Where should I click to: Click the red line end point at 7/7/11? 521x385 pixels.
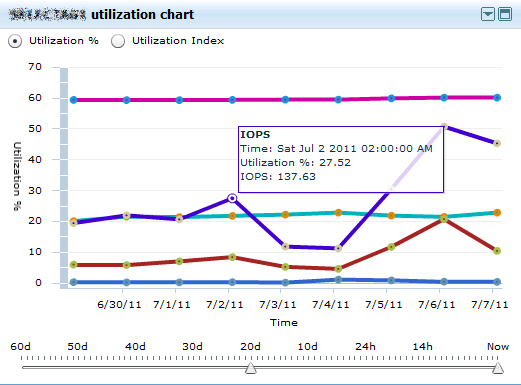(497, 251)
